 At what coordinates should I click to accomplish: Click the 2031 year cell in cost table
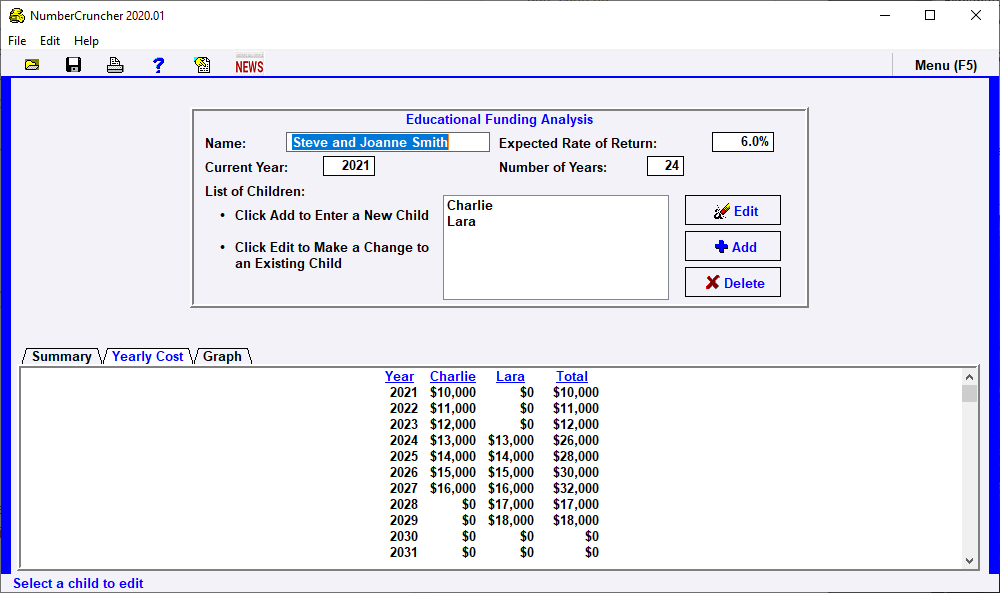(404, 552)
